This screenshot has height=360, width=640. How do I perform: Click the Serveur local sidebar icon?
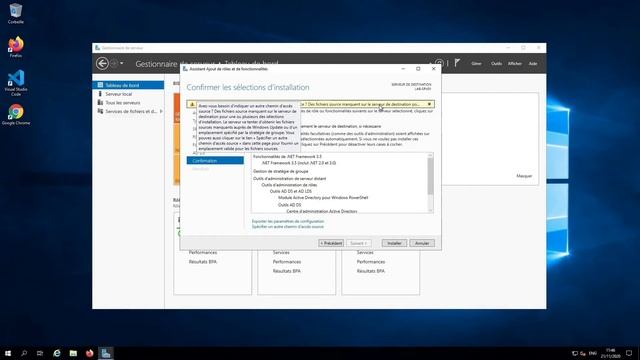(100, 94)
